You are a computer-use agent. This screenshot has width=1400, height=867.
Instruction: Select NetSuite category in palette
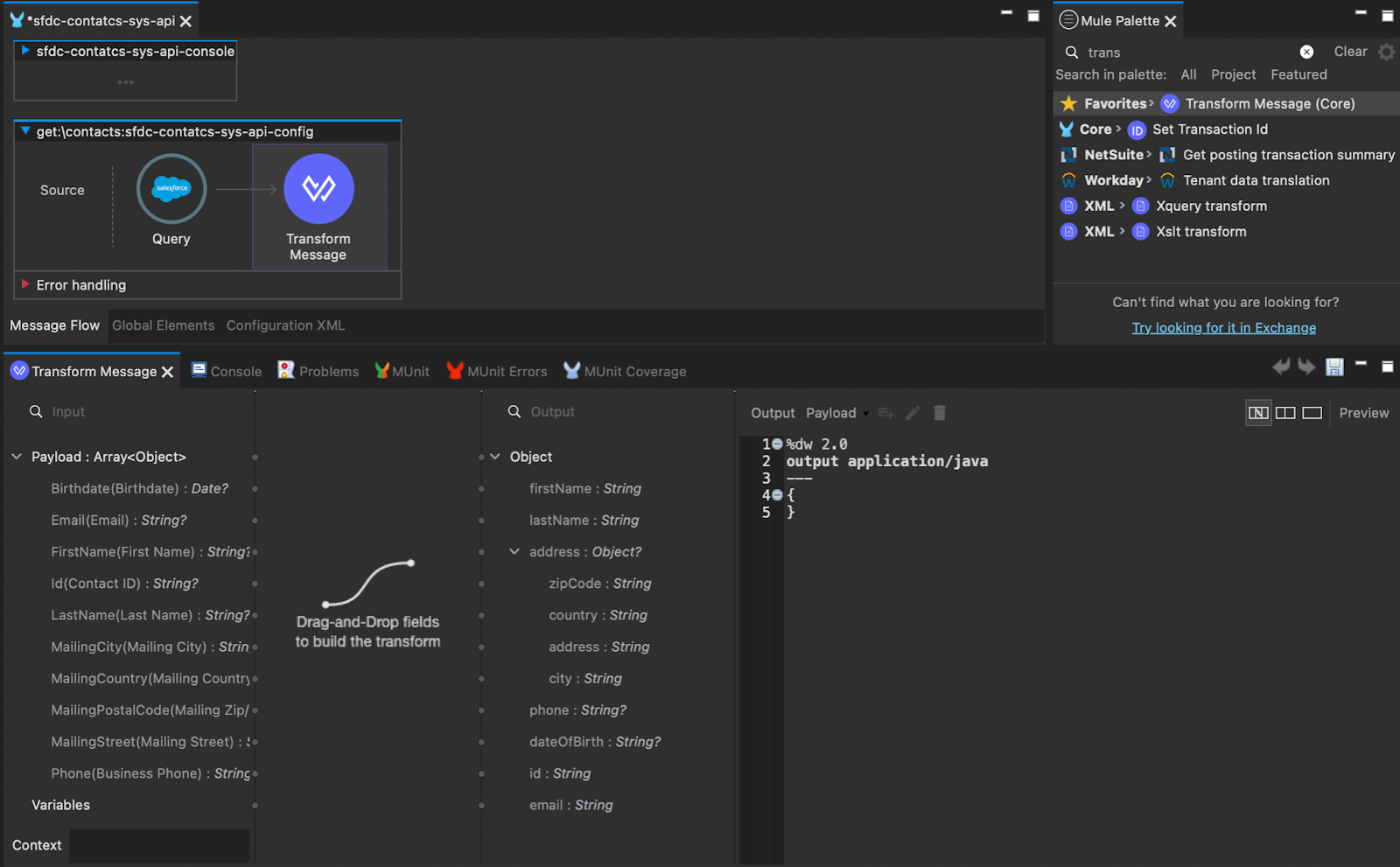tap(1106, 155)
